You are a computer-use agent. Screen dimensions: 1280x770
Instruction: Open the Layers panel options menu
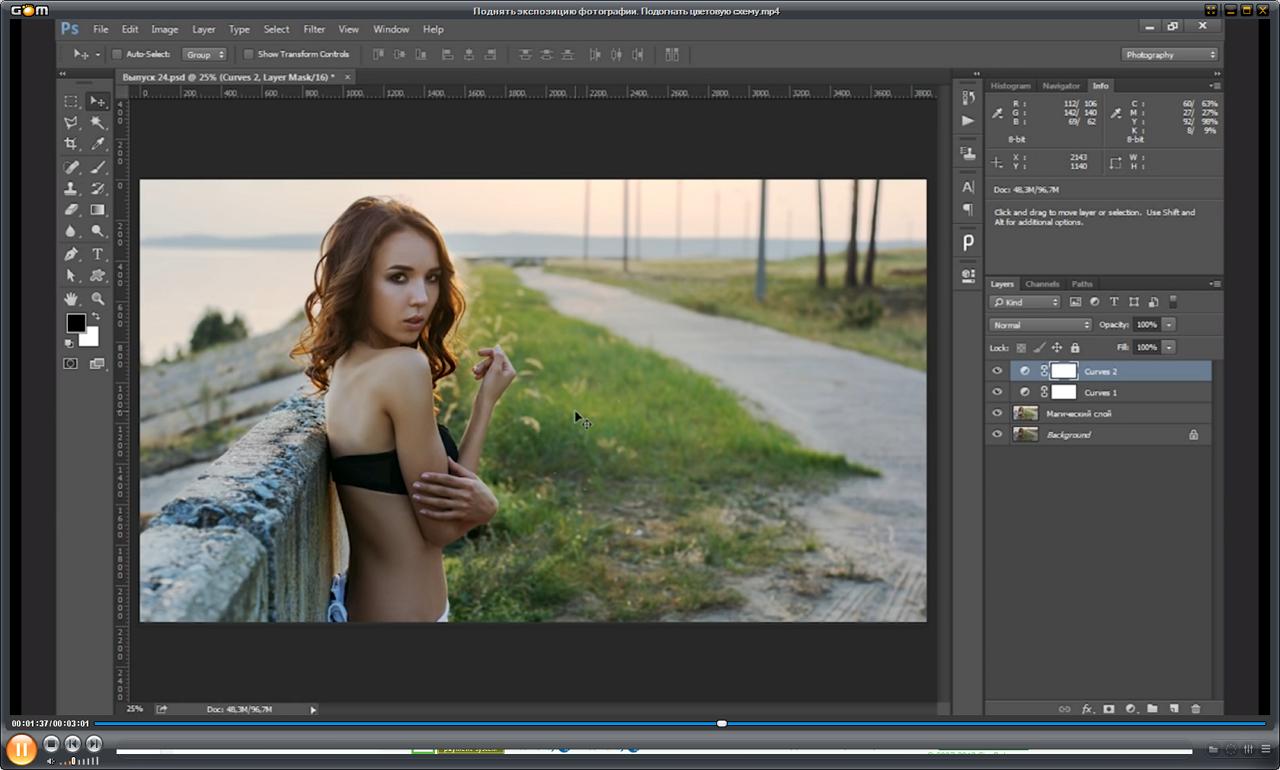[x=1214, y=284]
